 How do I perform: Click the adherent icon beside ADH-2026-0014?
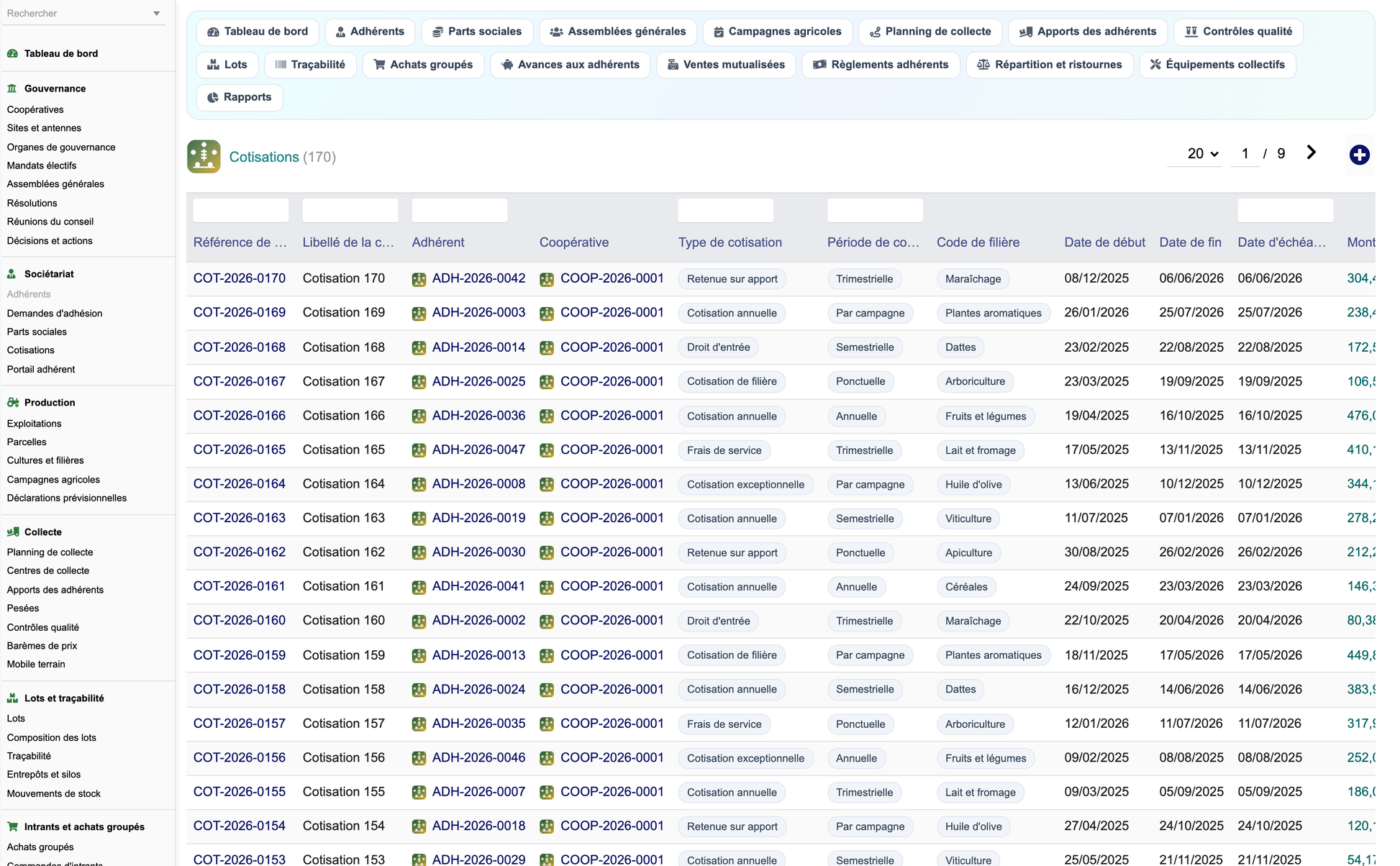(x=419, y=348)
